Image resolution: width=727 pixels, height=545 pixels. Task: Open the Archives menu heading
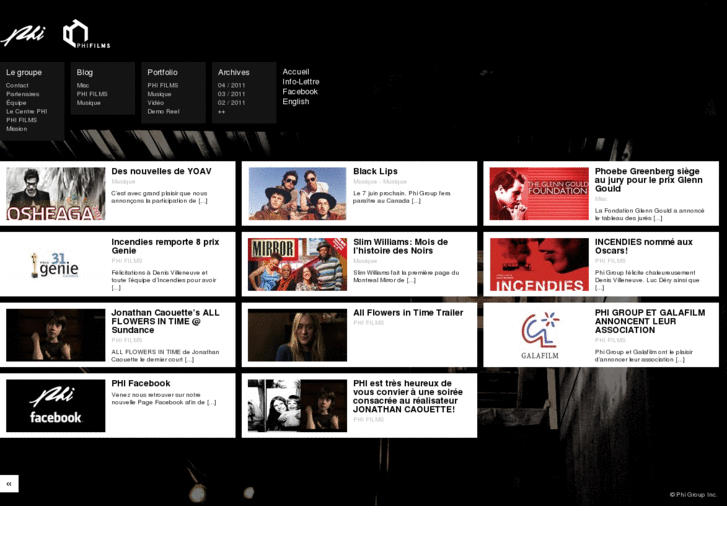pos(234,72)
